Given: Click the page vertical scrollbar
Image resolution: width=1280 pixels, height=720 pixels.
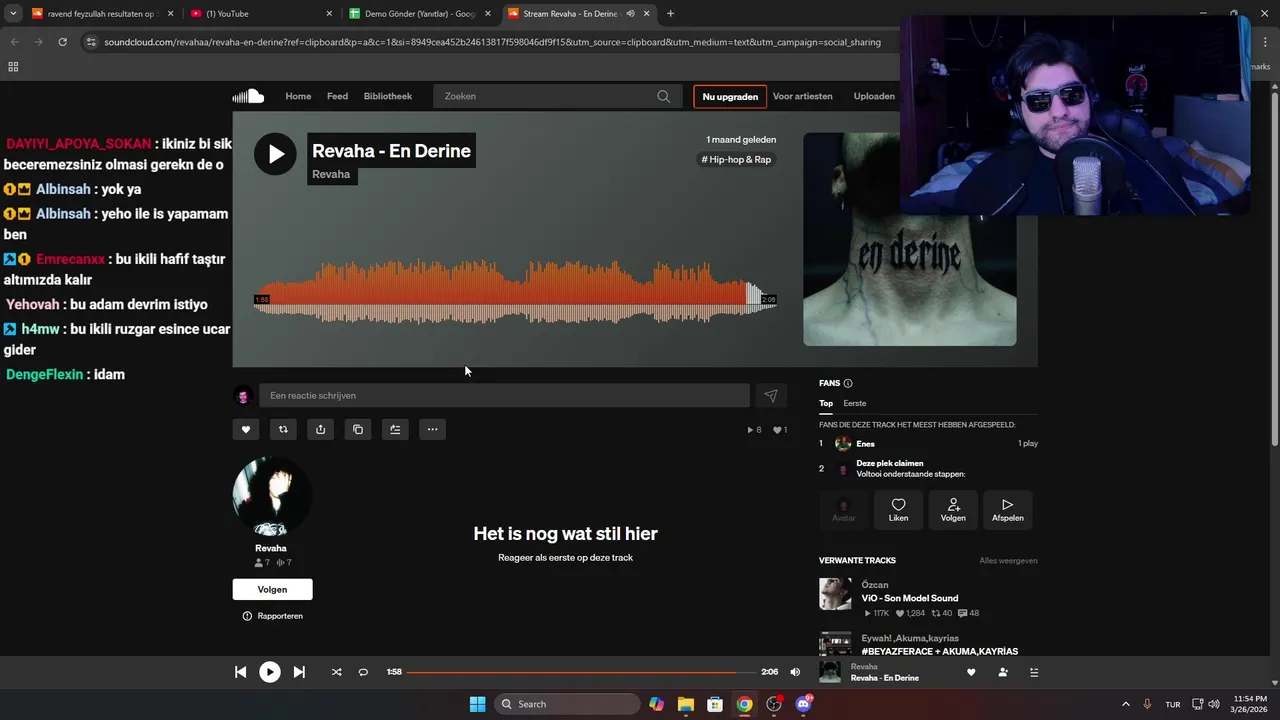Looking at the screenshot, I should 1274,270.
